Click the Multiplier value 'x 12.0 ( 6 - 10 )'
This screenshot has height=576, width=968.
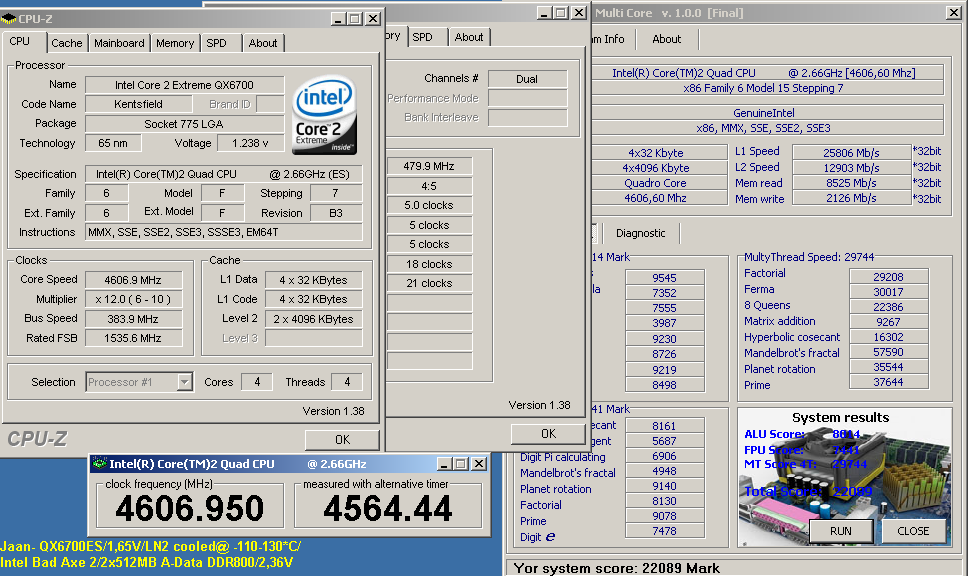pos(133,299)
